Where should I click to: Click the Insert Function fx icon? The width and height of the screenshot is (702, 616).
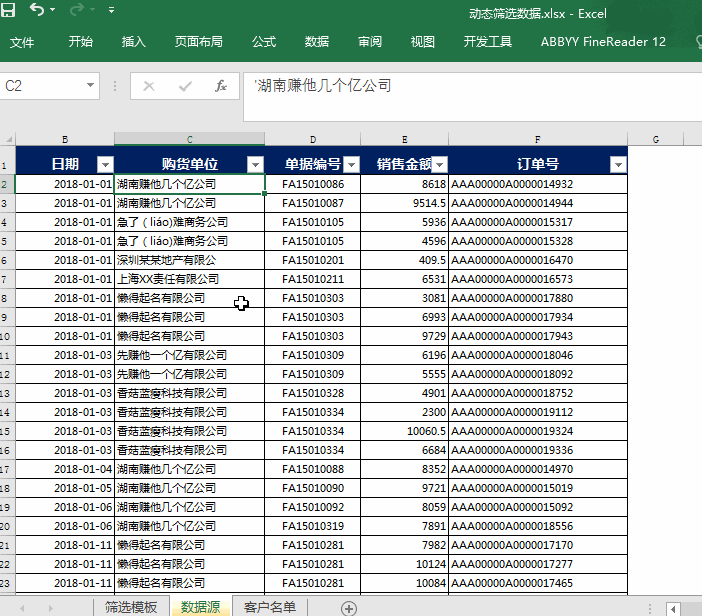point(221,86)
